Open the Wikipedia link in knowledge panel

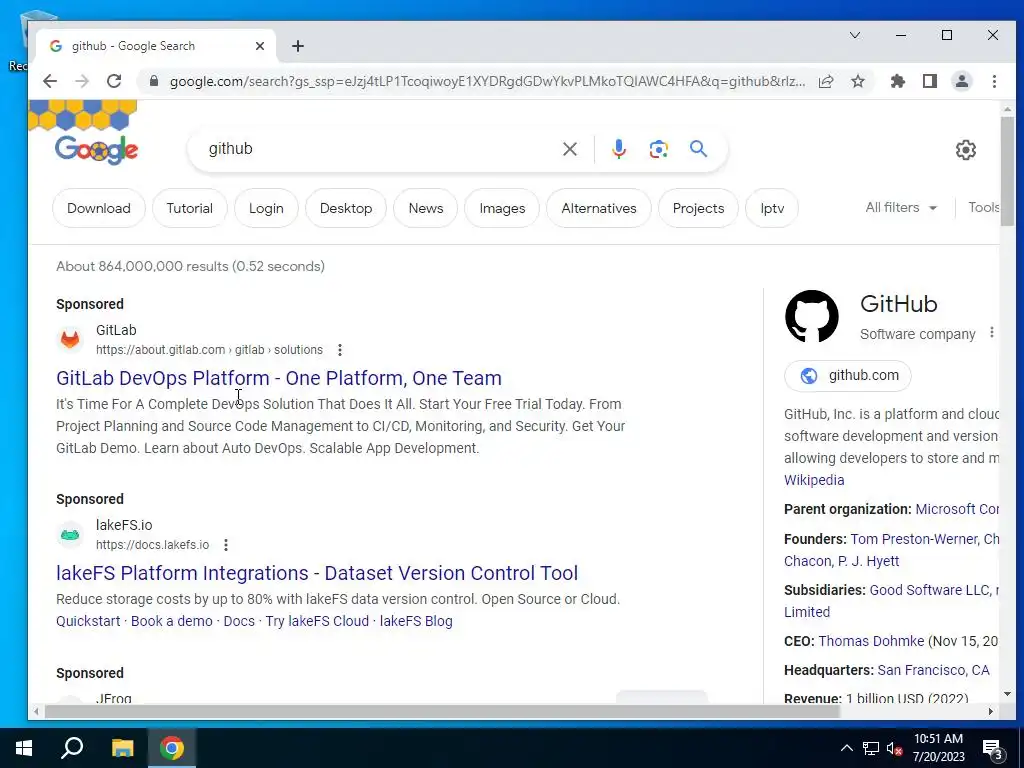[x=814, y=480]
